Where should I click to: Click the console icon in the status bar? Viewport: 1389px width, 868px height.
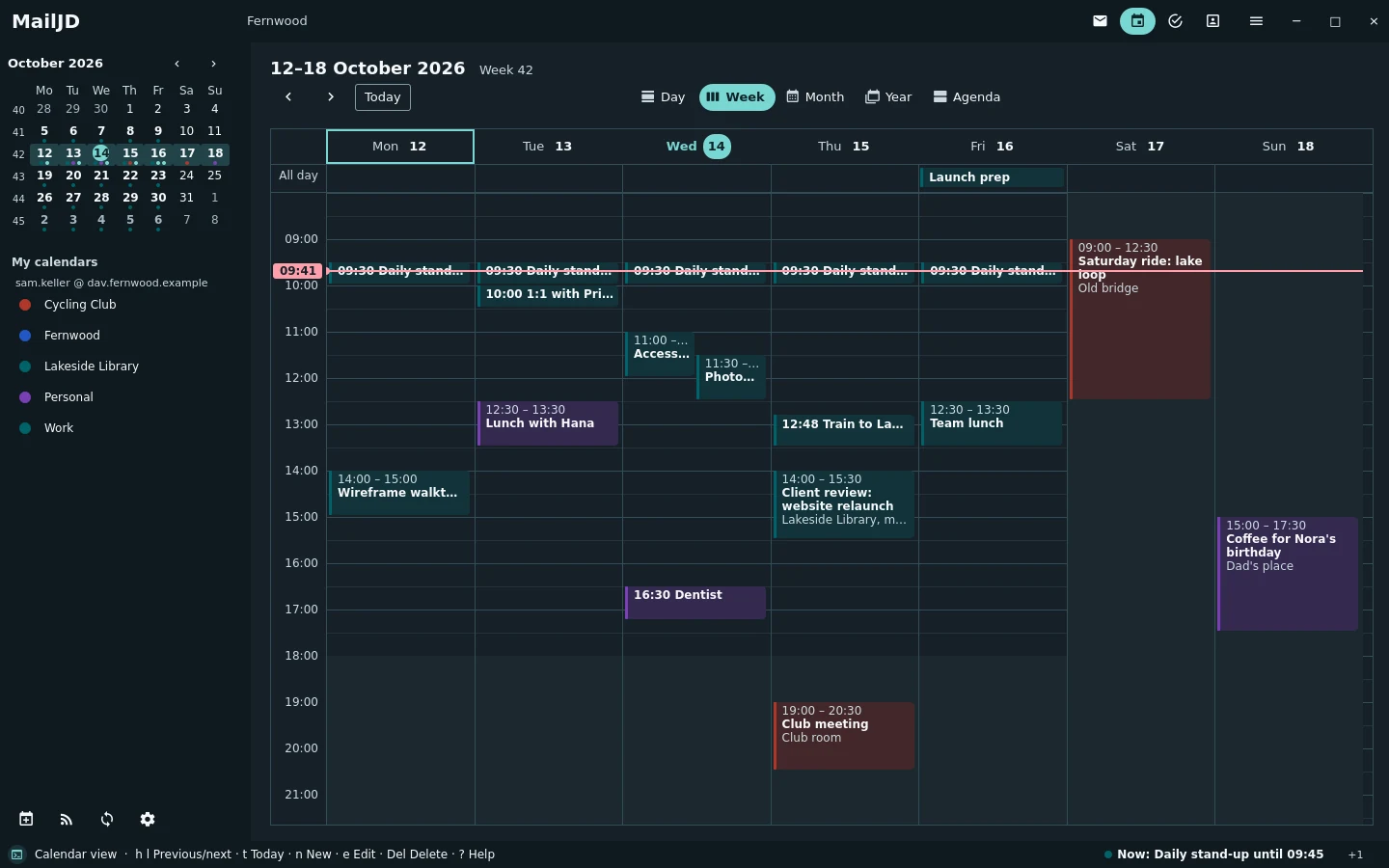pos(16,854)
